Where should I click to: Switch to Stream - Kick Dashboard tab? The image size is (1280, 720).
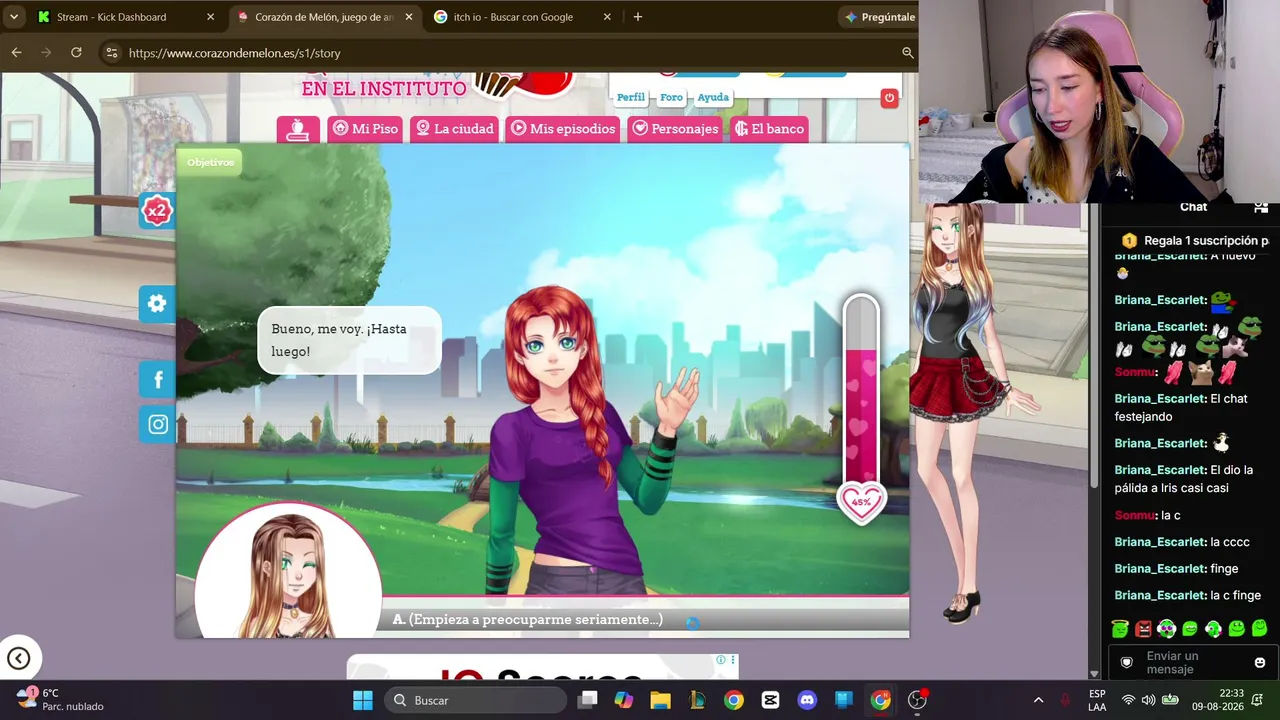point(125,17)
